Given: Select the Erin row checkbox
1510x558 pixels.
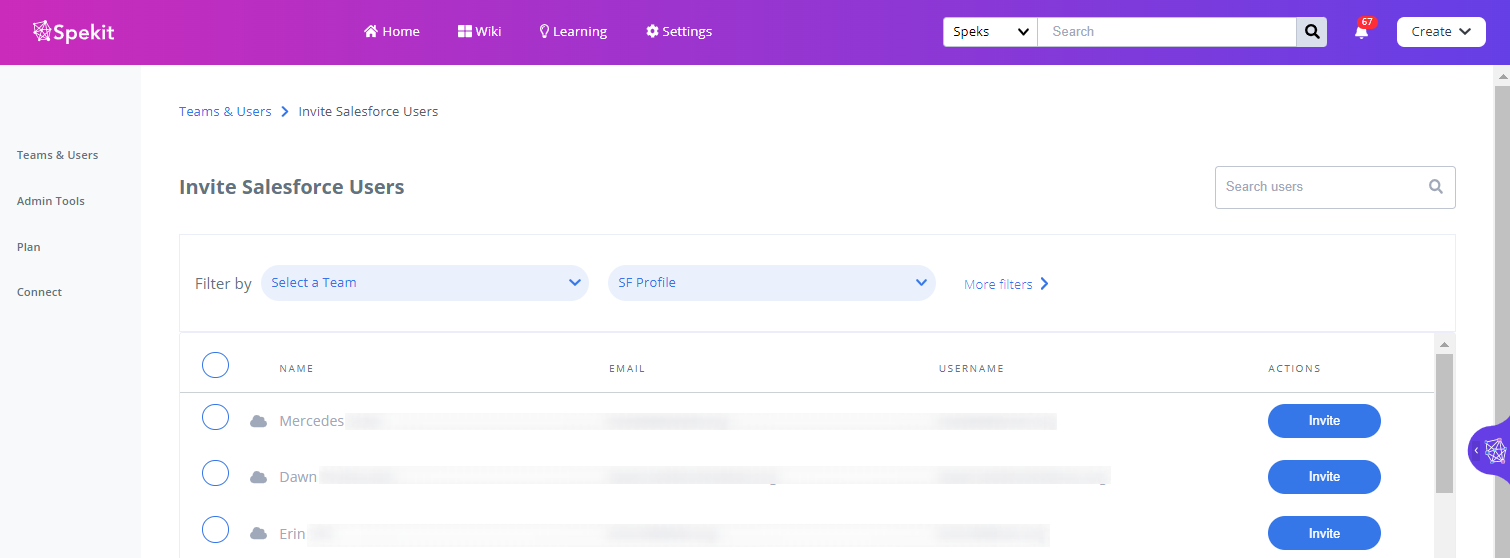Looking at the screenshot, I should tap(215, 529).
